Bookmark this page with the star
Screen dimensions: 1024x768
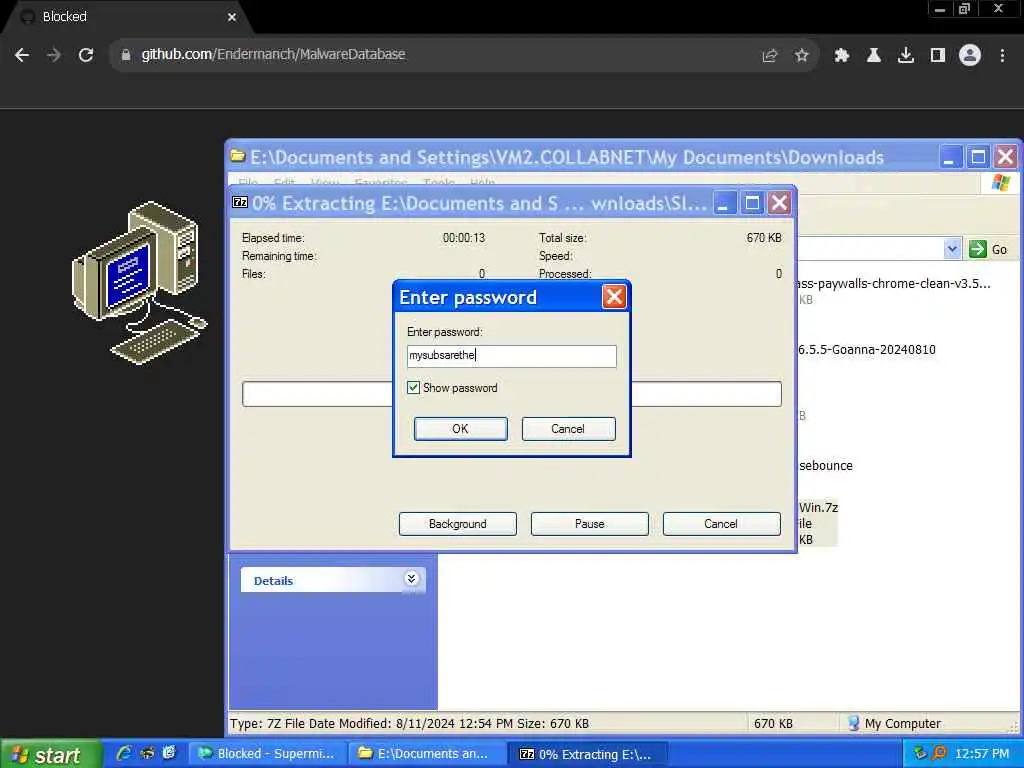point(802,56)
